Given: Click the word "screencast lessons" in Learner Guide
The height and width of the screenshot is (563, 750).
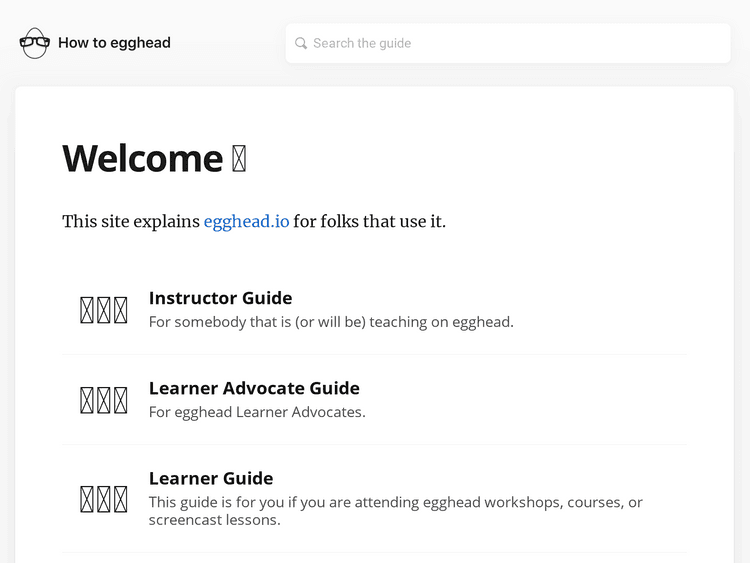Looking at the screenshot, I should click(x=214, y=520).
